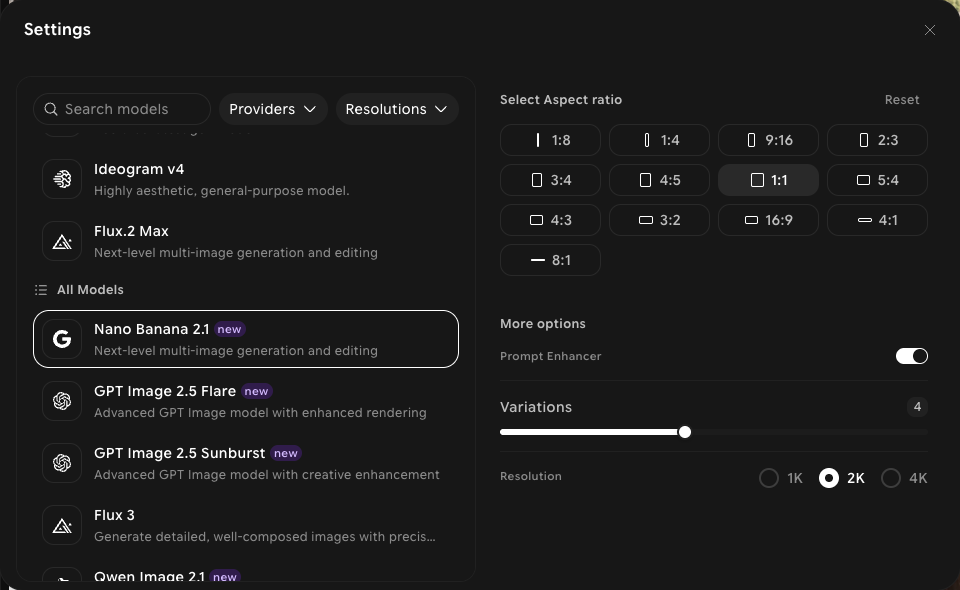This screenshot has width=960, height=590.
Task: Choose the 3:2 aspect ratio
Action: point(659,220)
